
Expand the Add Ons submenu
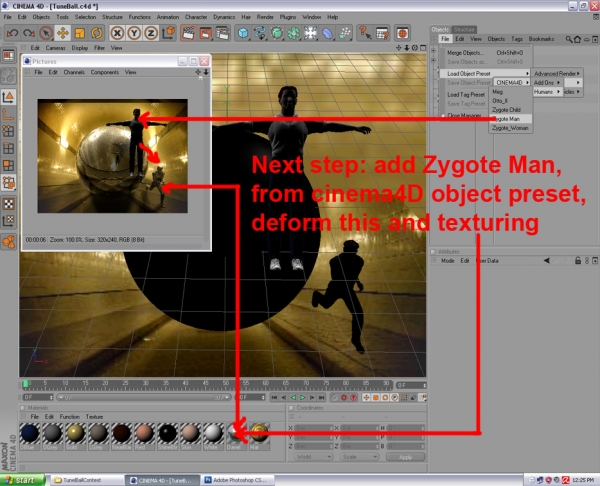546,83
